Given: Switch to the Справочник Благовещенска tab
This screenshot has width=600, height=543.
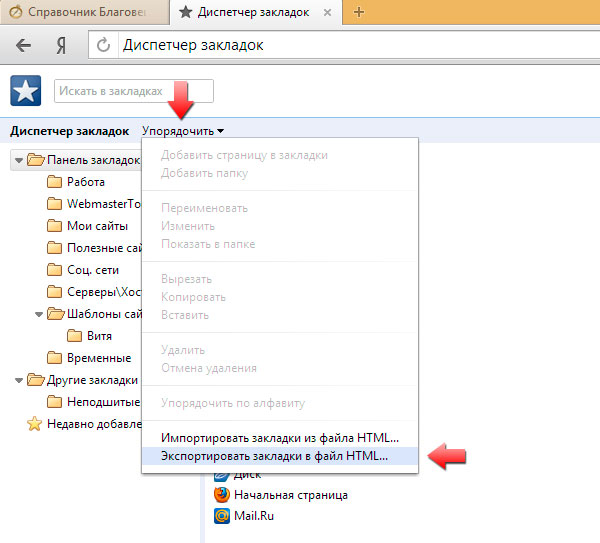Looking at the screenshot, I should click(x=84, y=12).
